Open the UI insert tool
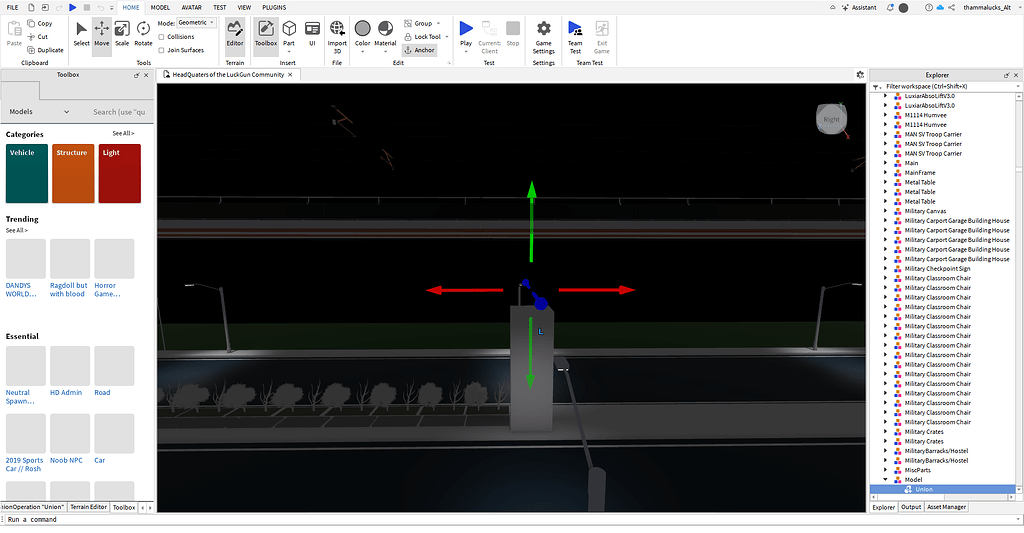1024x533 pixels. (x=312, y=34)
